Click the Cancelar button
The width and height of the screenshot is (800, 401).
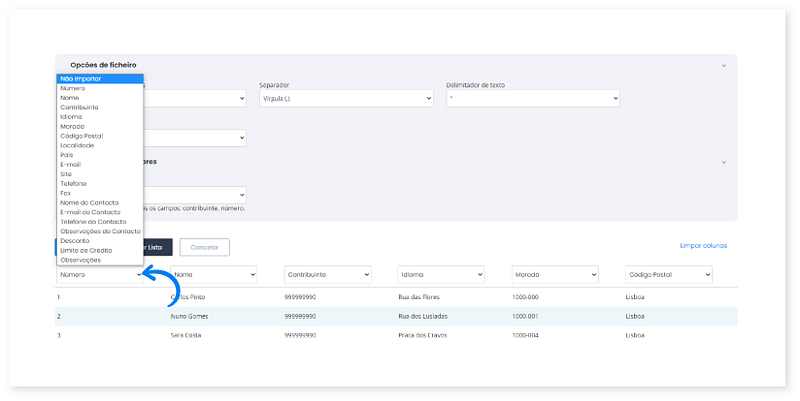[x=204, y=246]
